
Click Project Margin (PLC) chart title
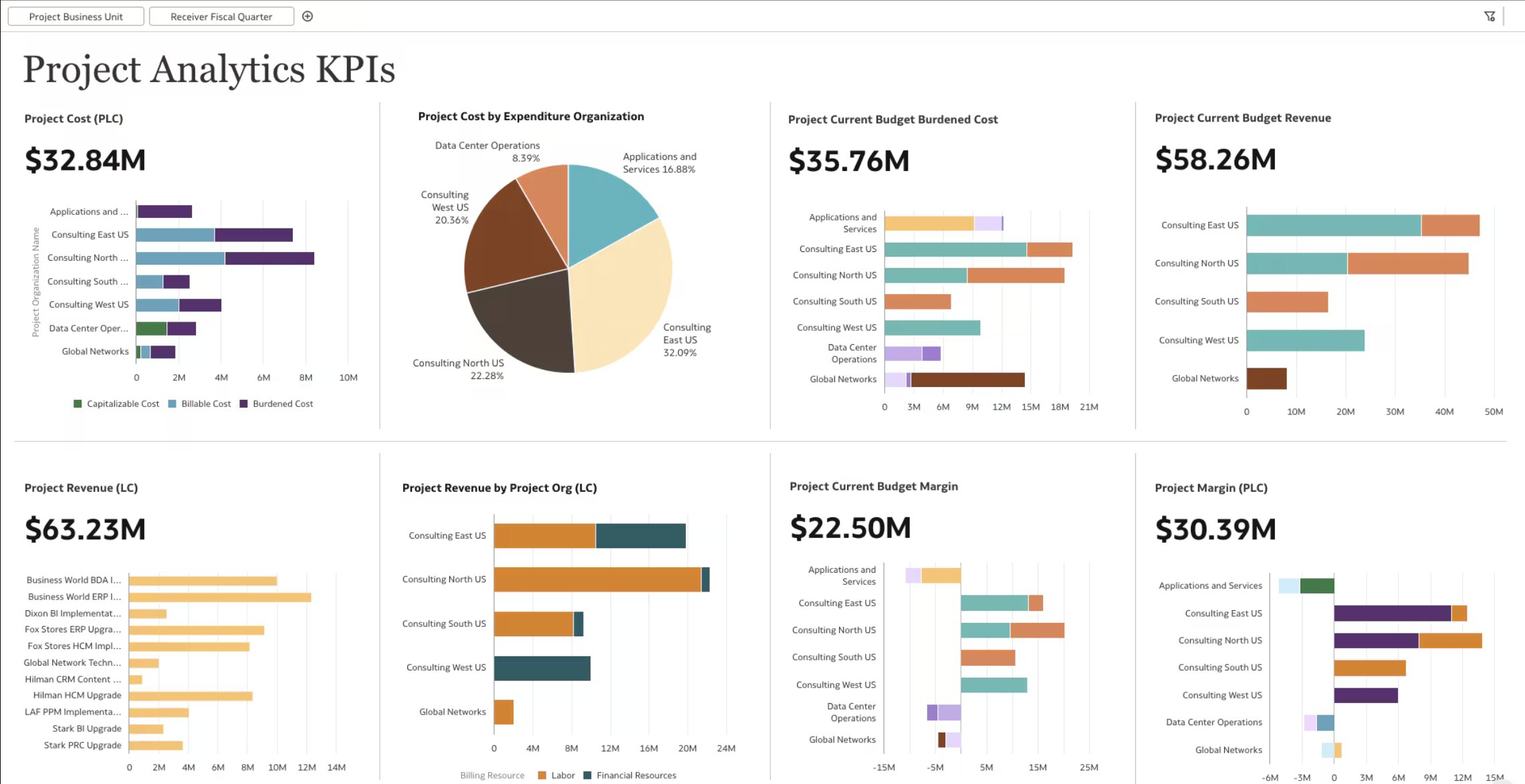[x=1211, y=488]
